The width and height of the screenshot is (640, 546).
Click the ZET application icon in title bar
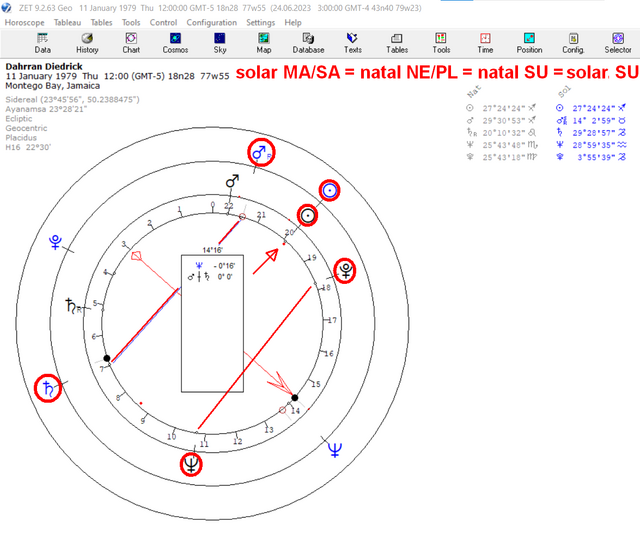click(x=7, y=8)
